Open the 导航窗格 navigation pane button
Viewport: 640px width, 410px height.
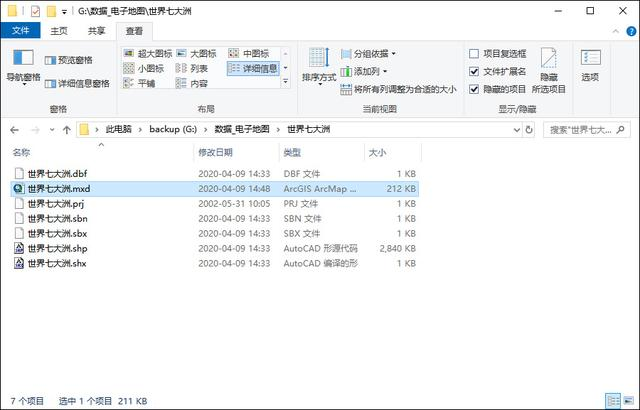point(23,67)
